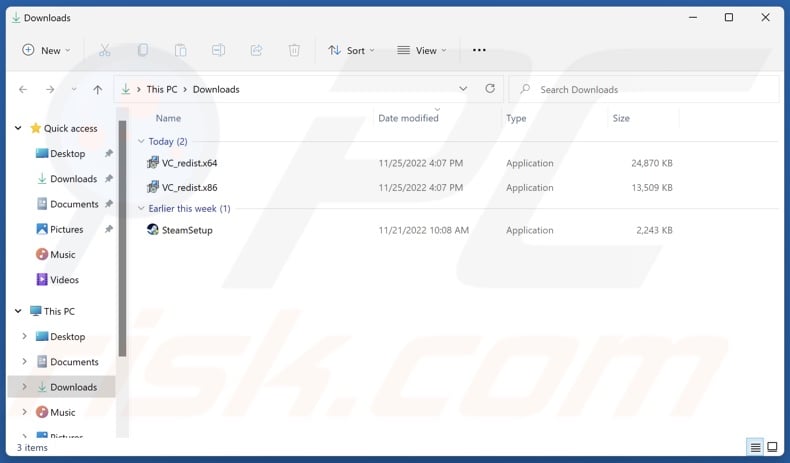Select the VC_redist.x86 file name
790x463 pixels.
coord(189,187)
